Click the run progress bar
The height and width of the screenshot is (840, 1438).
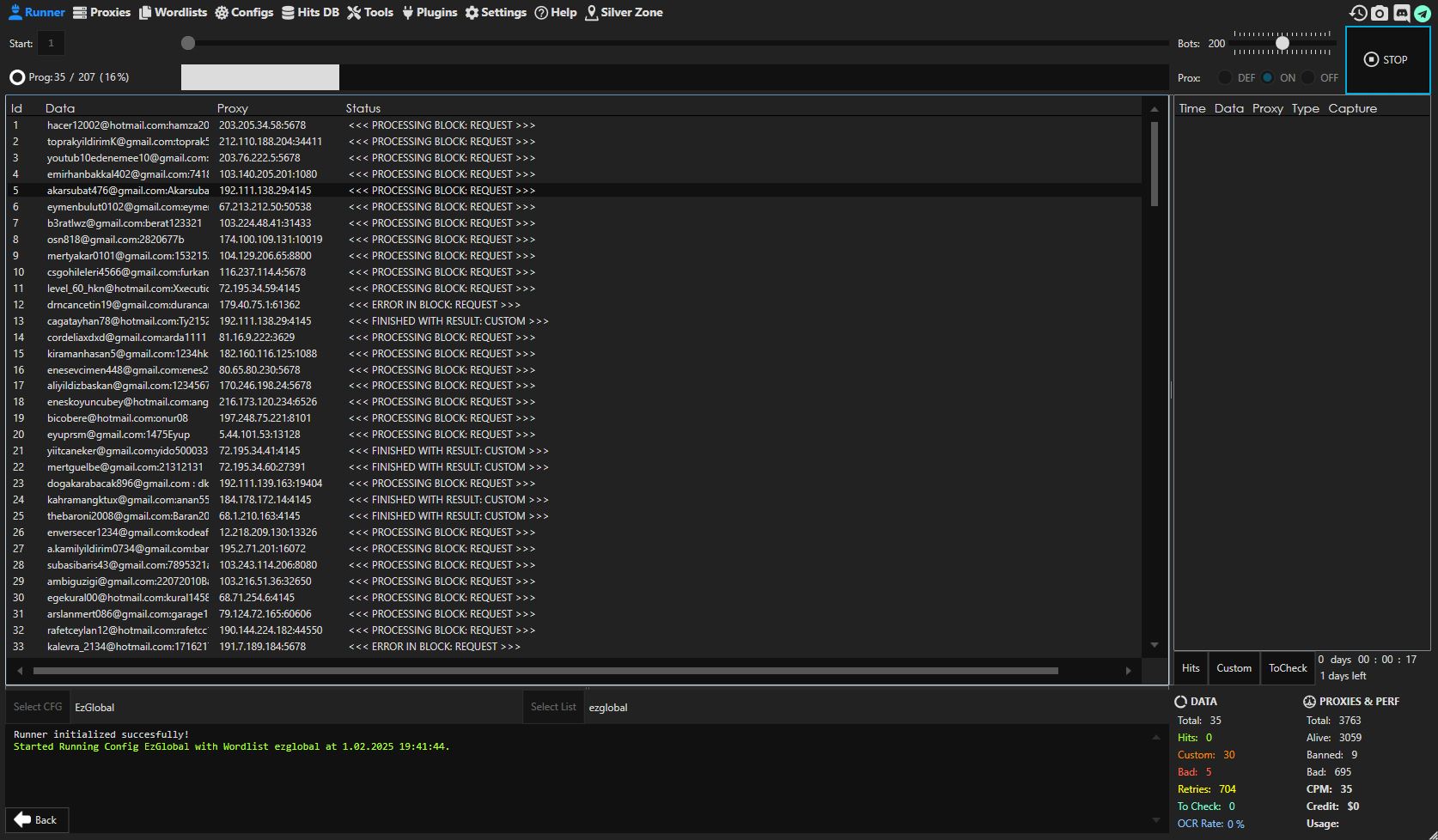pos(674,77)
